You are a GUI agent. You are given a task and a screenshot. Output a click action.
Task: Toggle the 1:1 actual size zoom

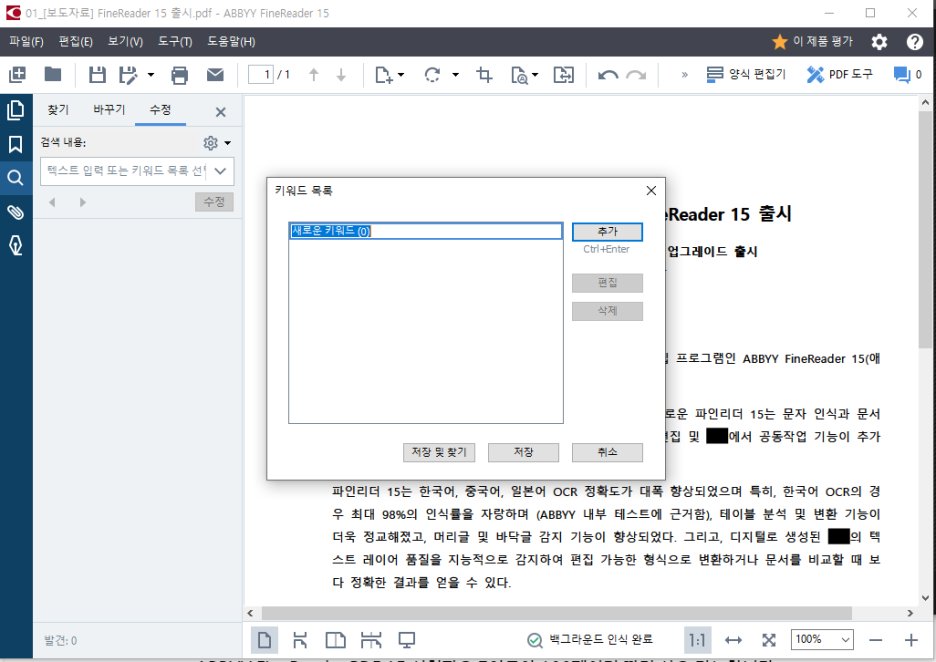(697, 641)
